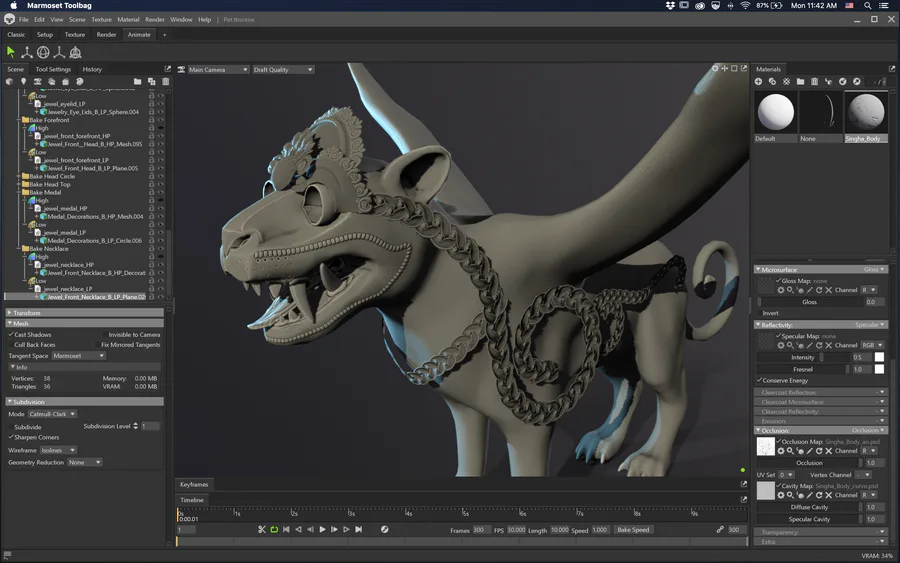Click the Reflectivity Intensity white color swatch
The width and height of the screenshot is (900, 563).
click(x=879, y=357)
